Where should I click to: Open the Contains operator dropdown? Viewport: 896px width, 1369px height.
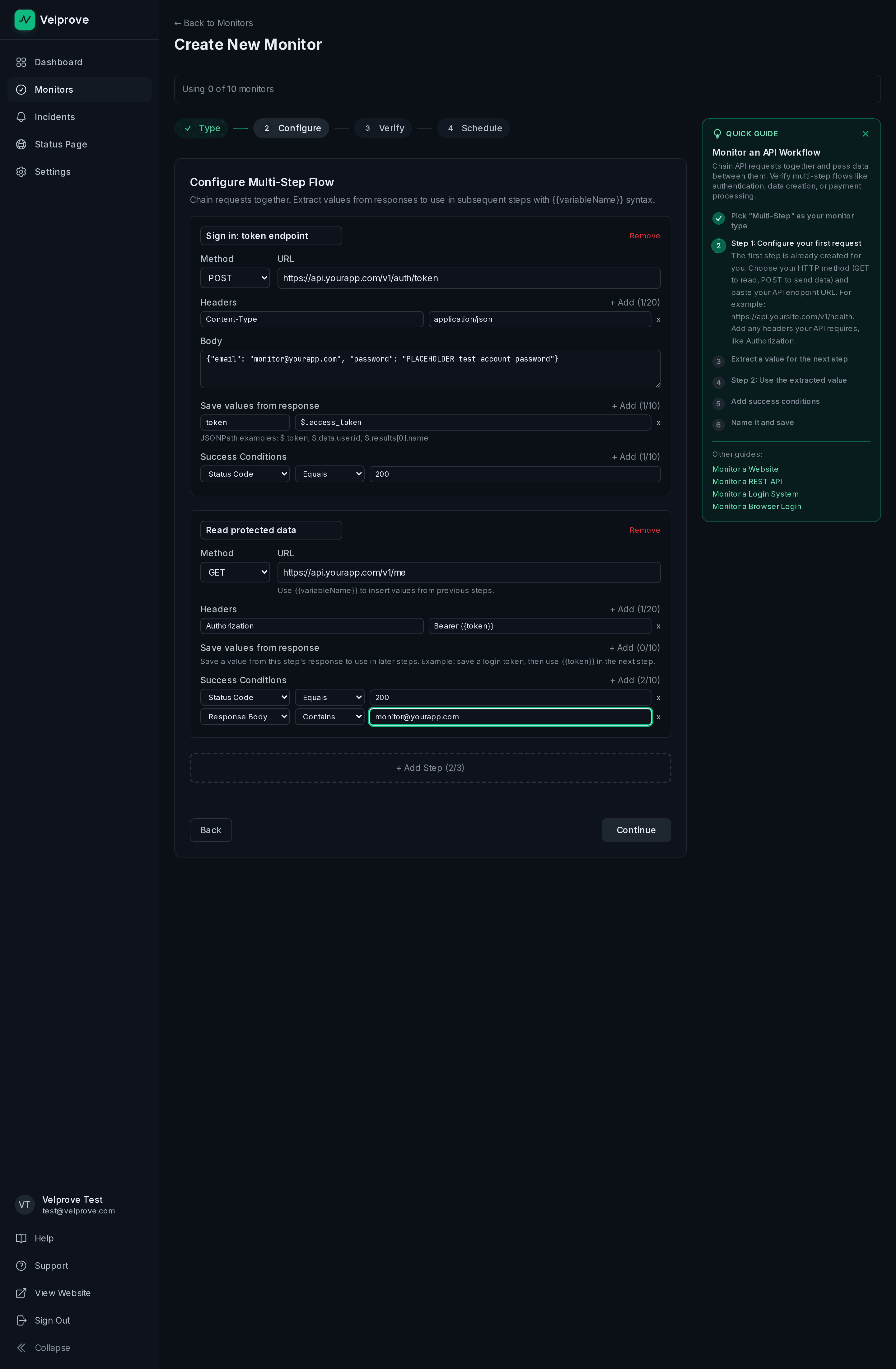(x=329, y=717)
